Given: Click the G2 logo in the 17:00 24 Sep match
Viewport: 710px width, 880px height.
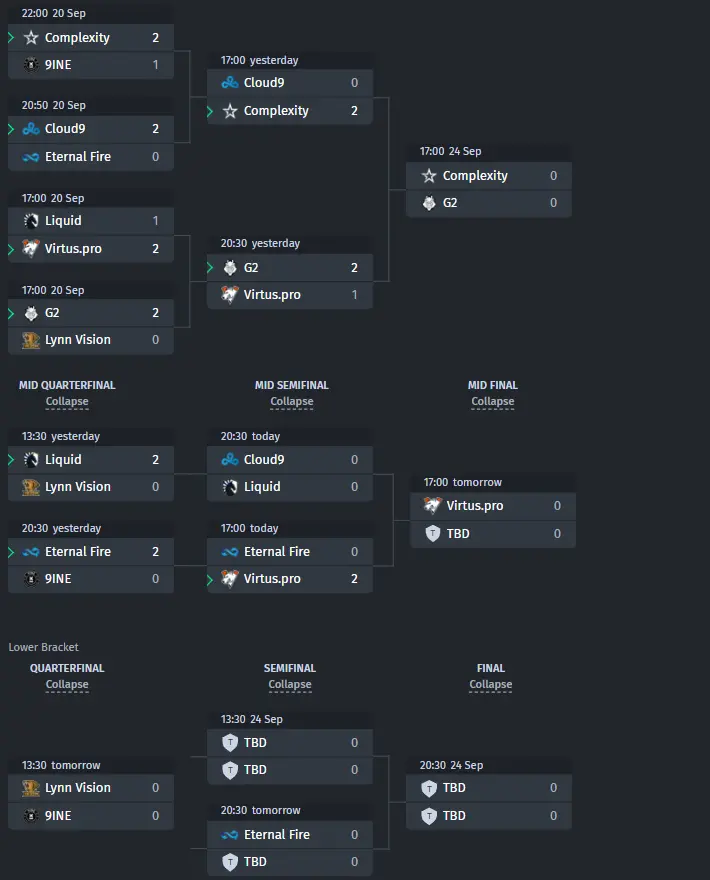Looking at the screenshot, I should pyautogui.click(x=429, y=203).
